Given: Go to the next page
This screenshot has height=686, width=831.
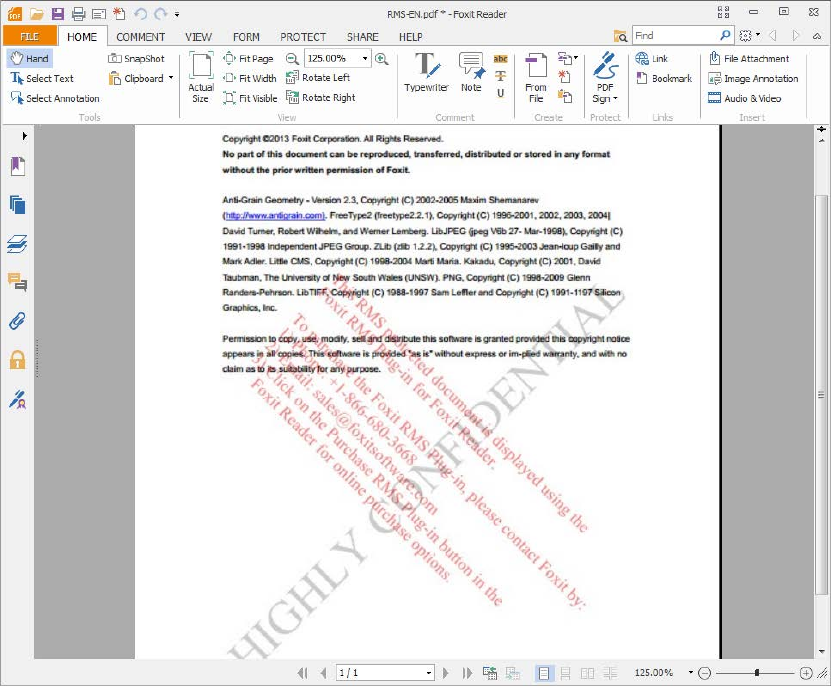Looking at the screenshot, I should (x=445, y=673).
